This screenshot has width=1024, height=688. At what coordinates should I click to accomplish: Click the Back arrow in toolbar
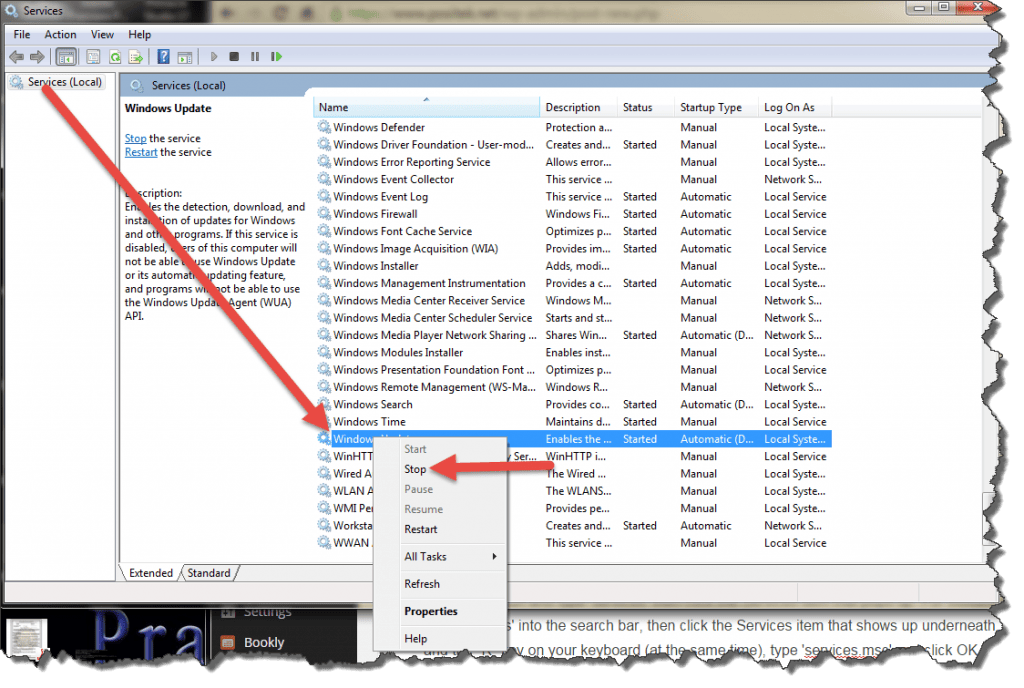click(16, 57)
